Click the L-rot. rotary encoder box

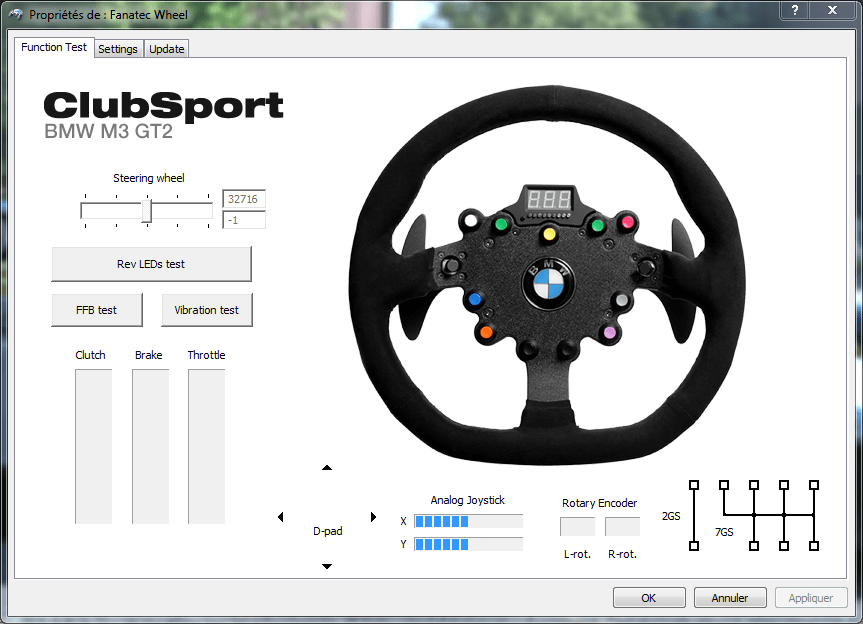[x=577, y=527]
